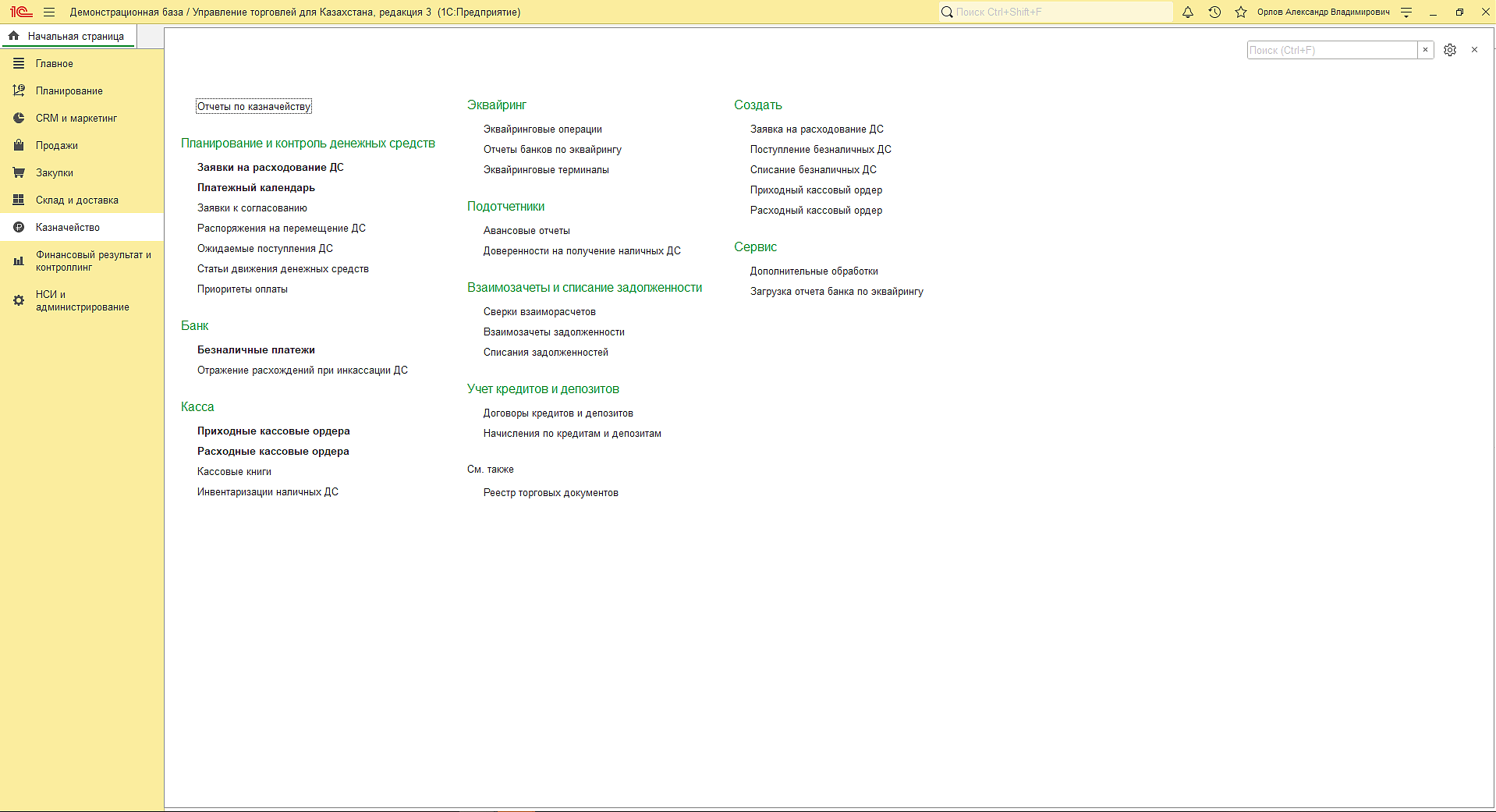Open Сверки взаиморасчетов

[539, 311]
